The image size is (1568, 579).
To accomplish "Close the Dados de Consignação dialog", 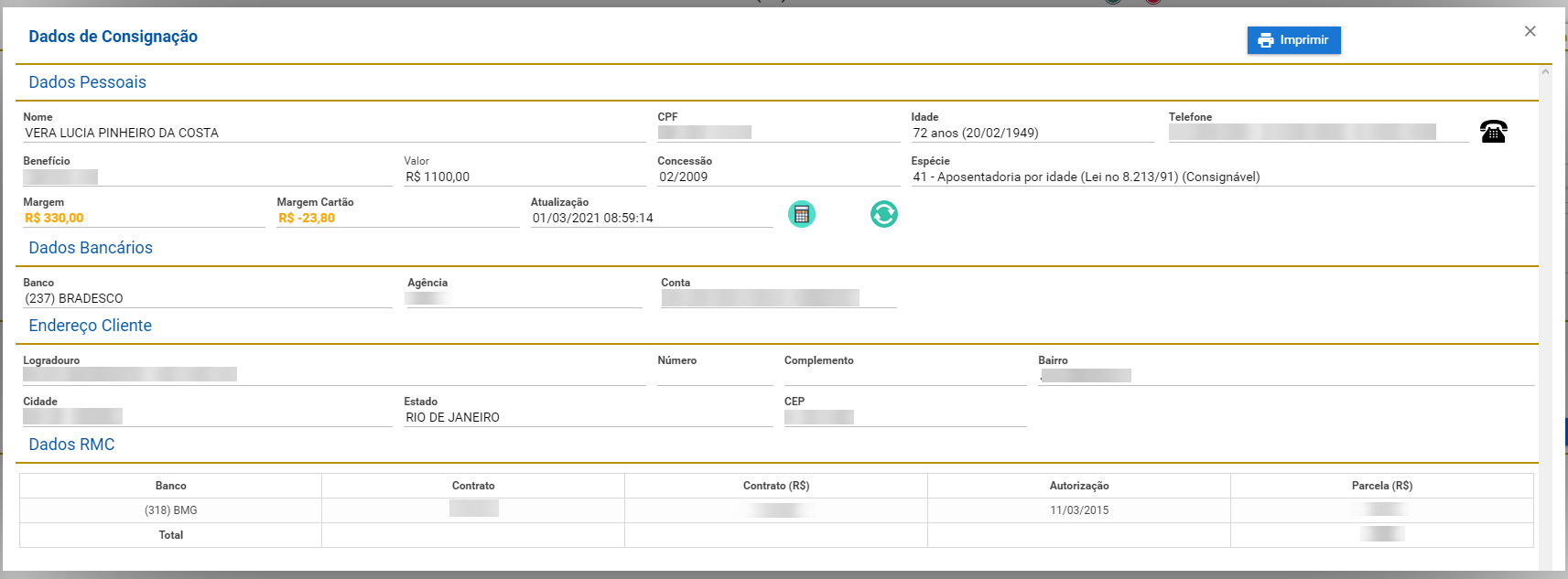I will pyautogui.click(x=1530, y=31).
